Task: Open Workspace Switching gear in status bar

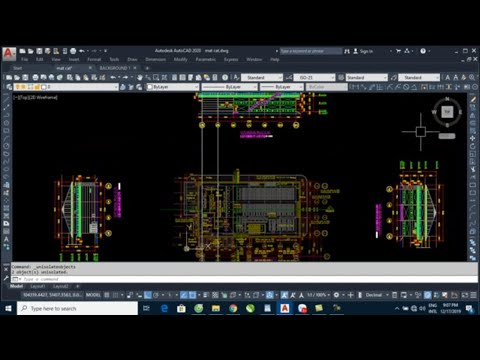Action: point(336,295)
